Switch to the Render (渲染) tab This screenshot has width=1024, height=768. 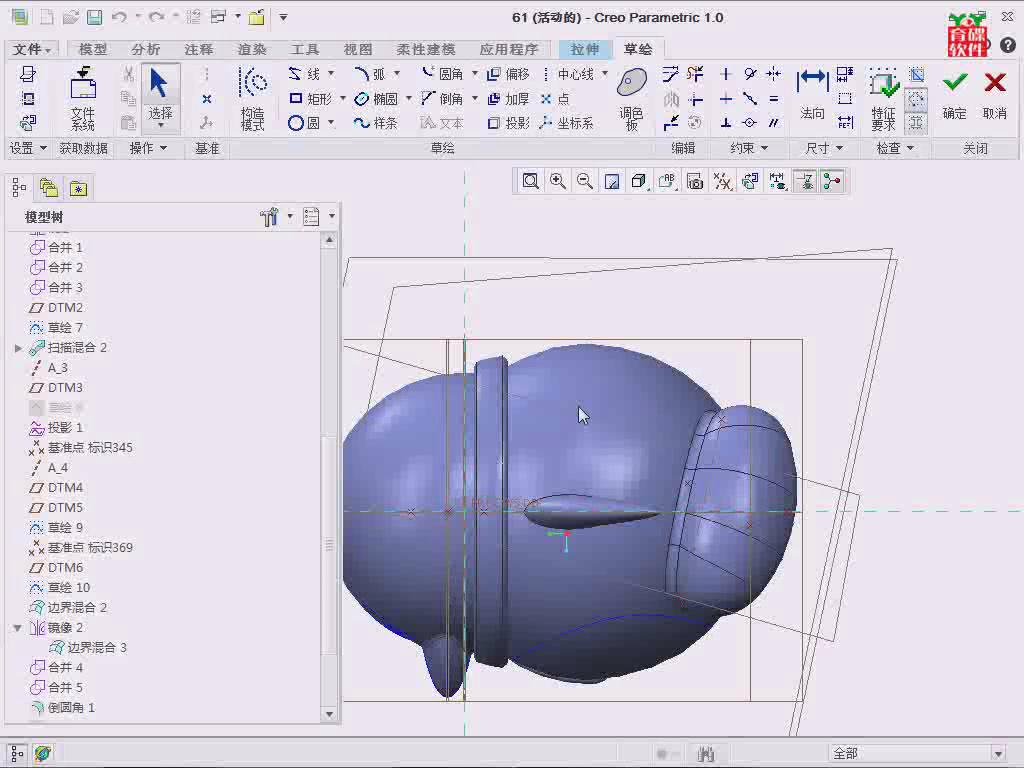(252, 49)
